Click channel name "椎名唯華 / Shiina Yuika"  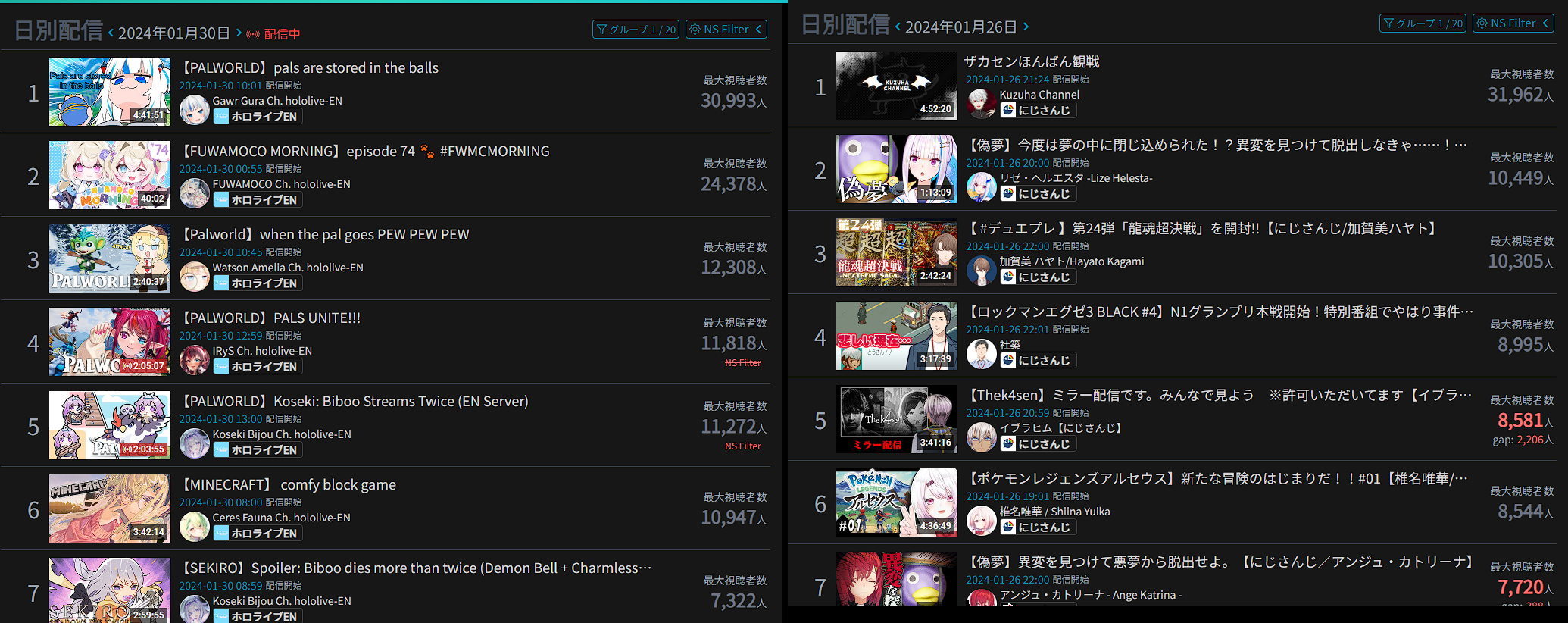(x=1054, y=512)
